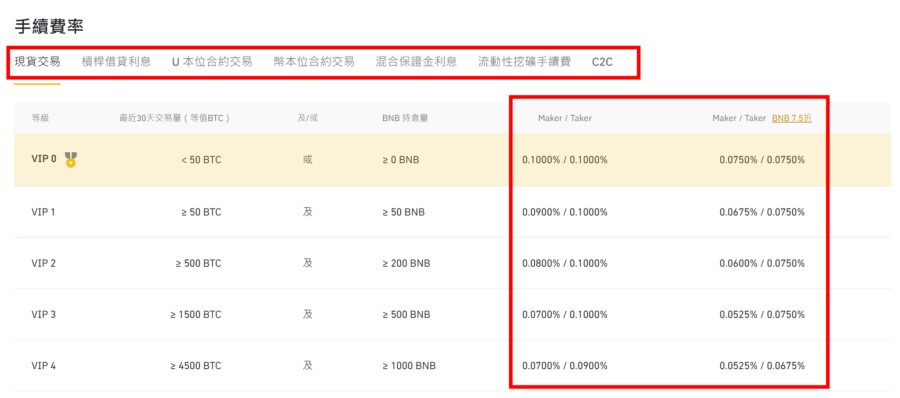
Task: Switch to the 現貨交易 tab
Action: (37, 61)
